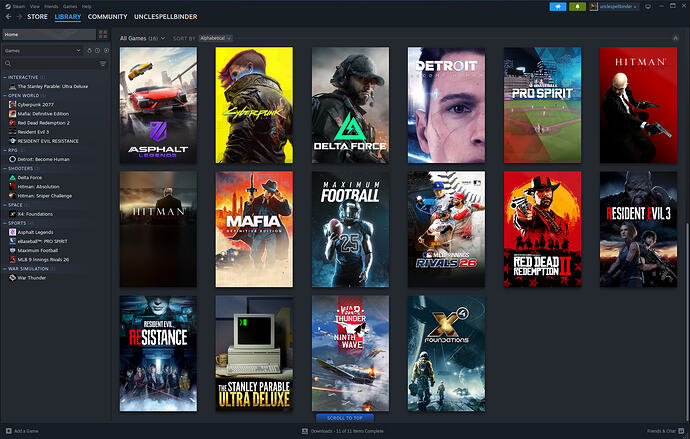Go back with the left arrow navigation icon

[8, 17]
